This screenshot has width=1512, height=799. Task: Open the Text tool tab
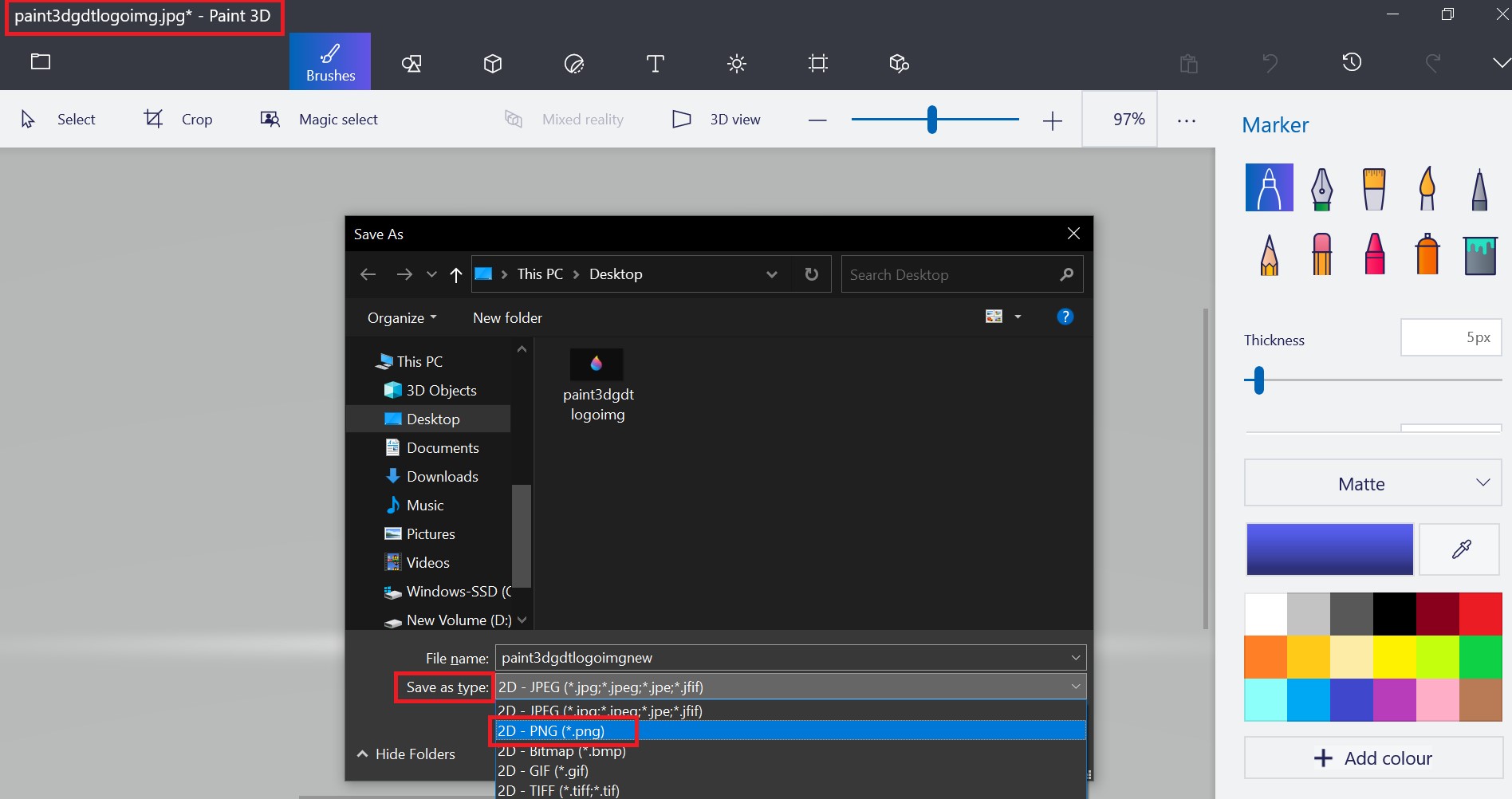click(655, 63)
